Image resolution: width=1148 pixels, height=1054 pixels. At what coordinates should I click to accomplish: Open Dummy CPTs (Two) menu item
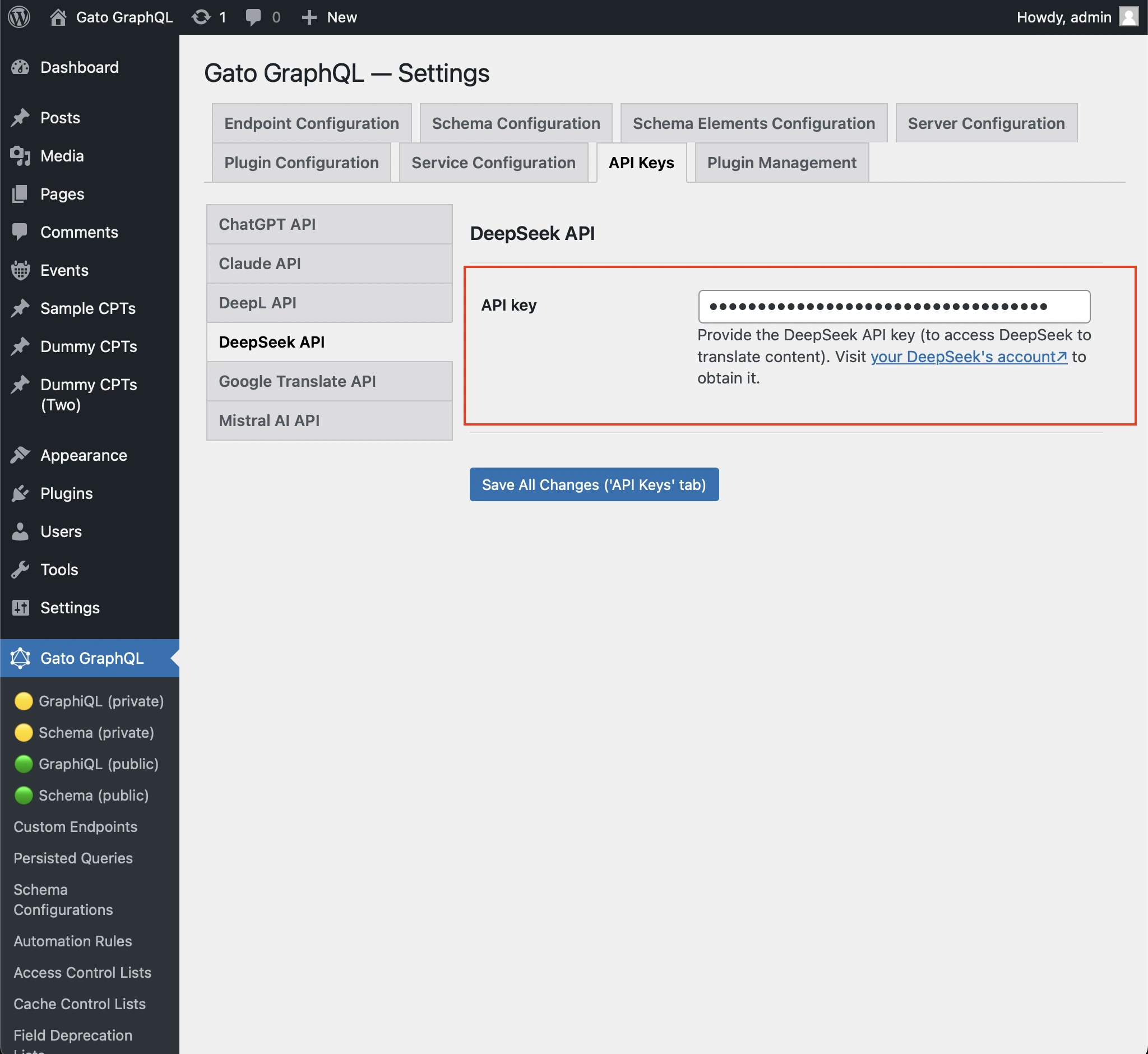click(90, 395)
